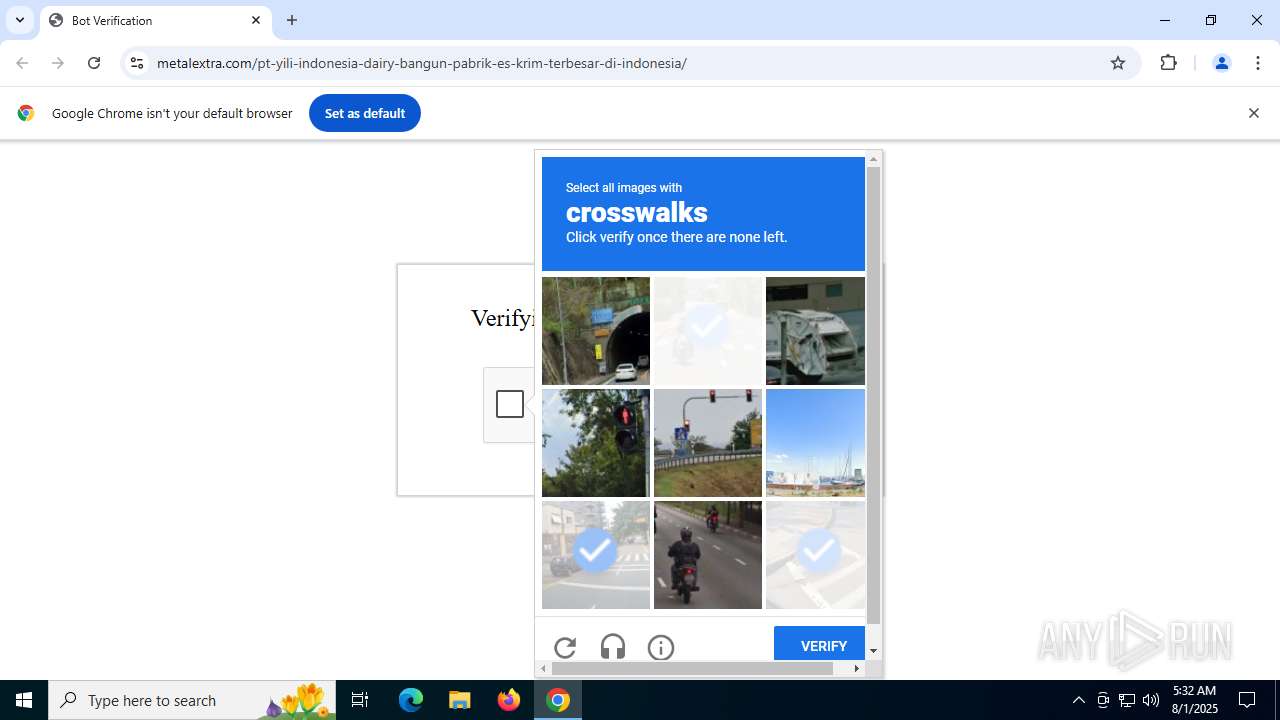Viewport: 1280px width, 720px height.
Task: Expand the tab search dropdown
Action: click(19, 20)
